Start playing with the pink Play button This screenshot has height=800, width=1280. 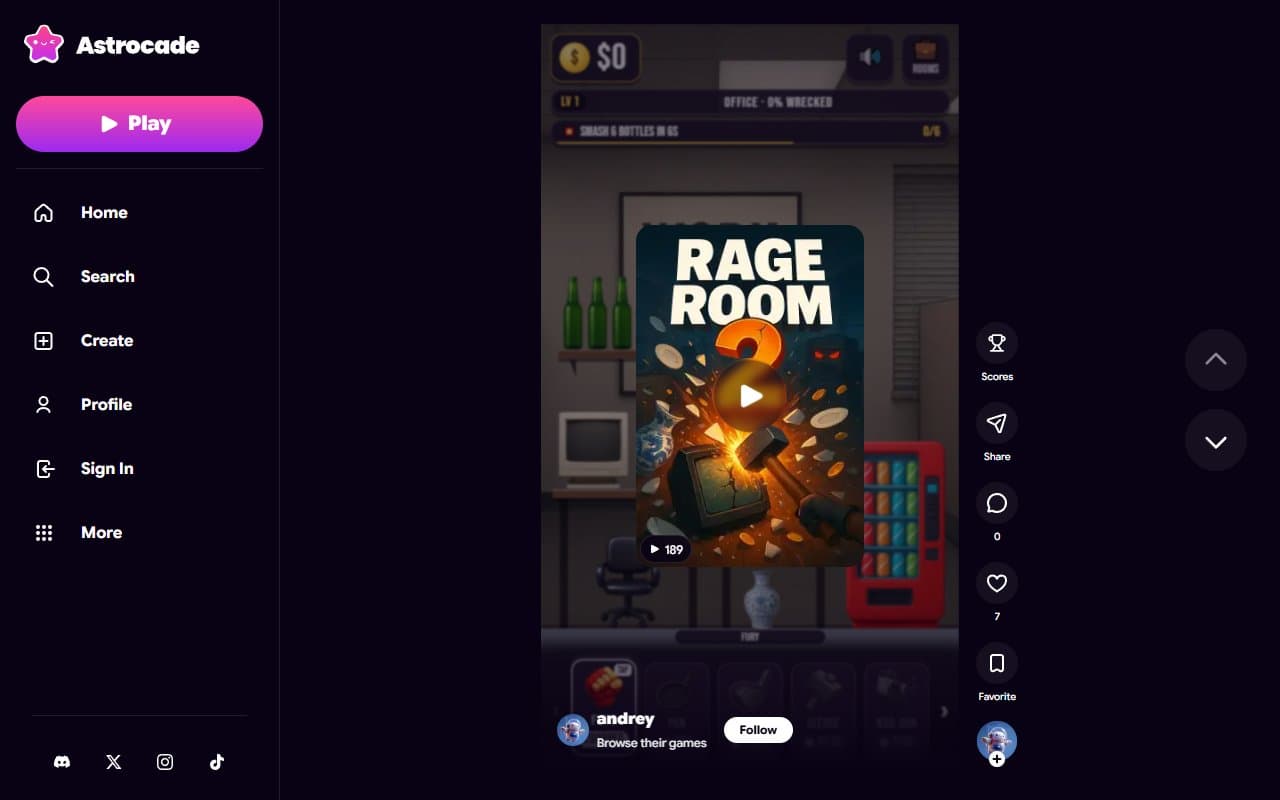pos(139,124)
